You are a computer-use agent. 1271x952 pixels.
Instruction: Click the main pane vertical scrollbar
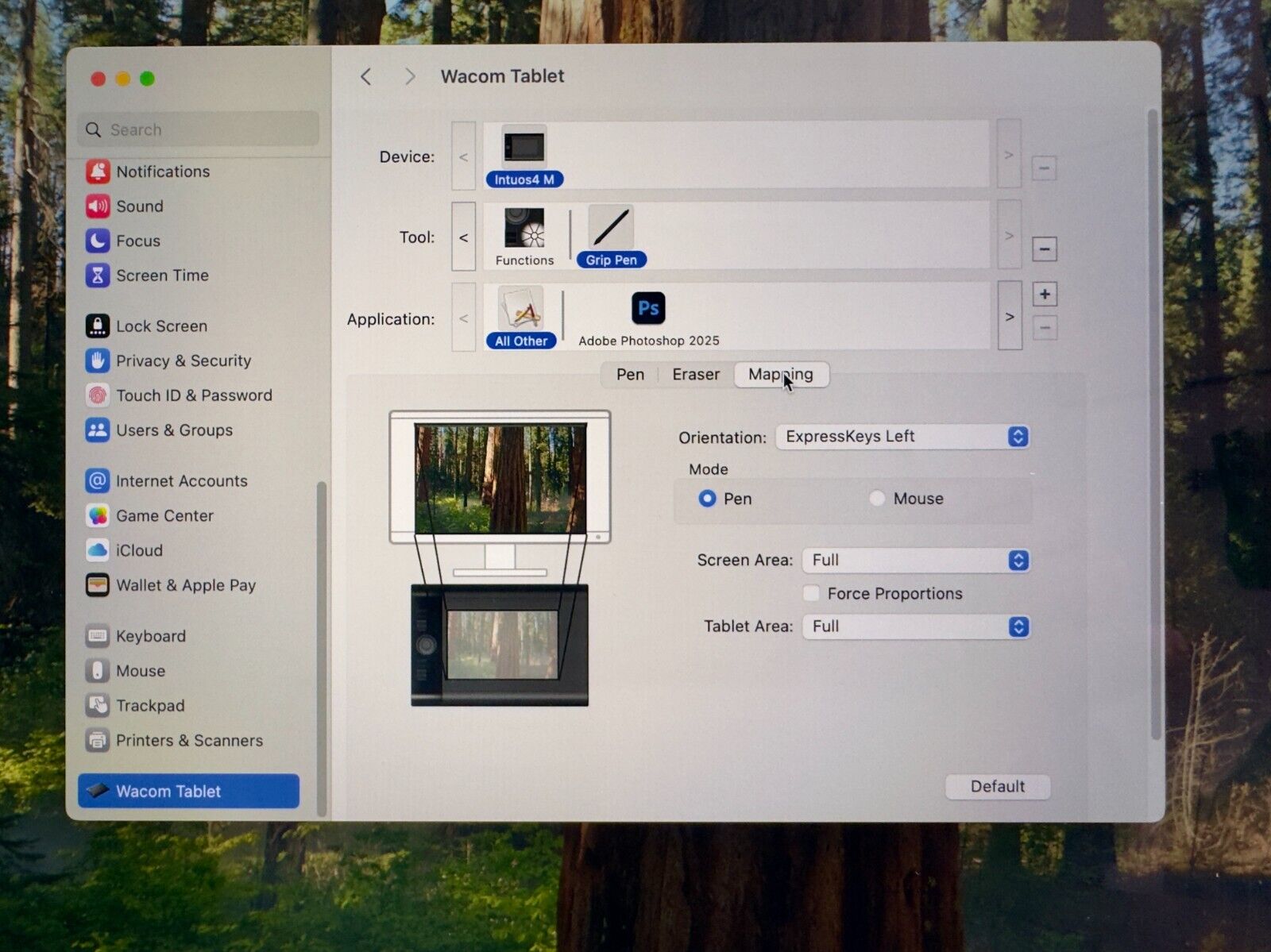(1155, 425)
